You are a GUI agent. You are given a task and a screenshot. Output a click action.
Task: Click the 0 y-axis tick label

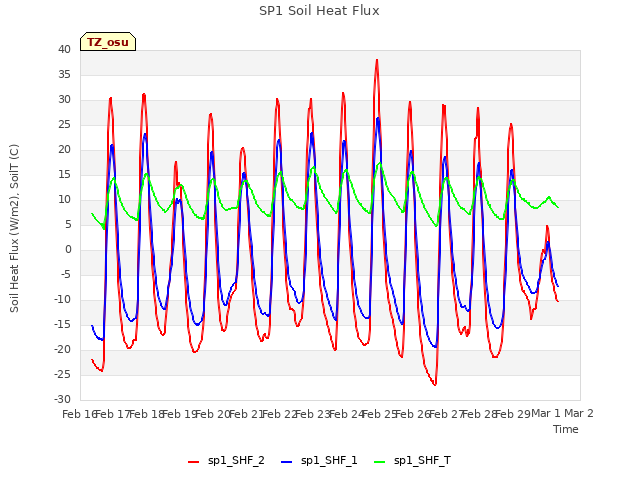[x=68, y=250]
